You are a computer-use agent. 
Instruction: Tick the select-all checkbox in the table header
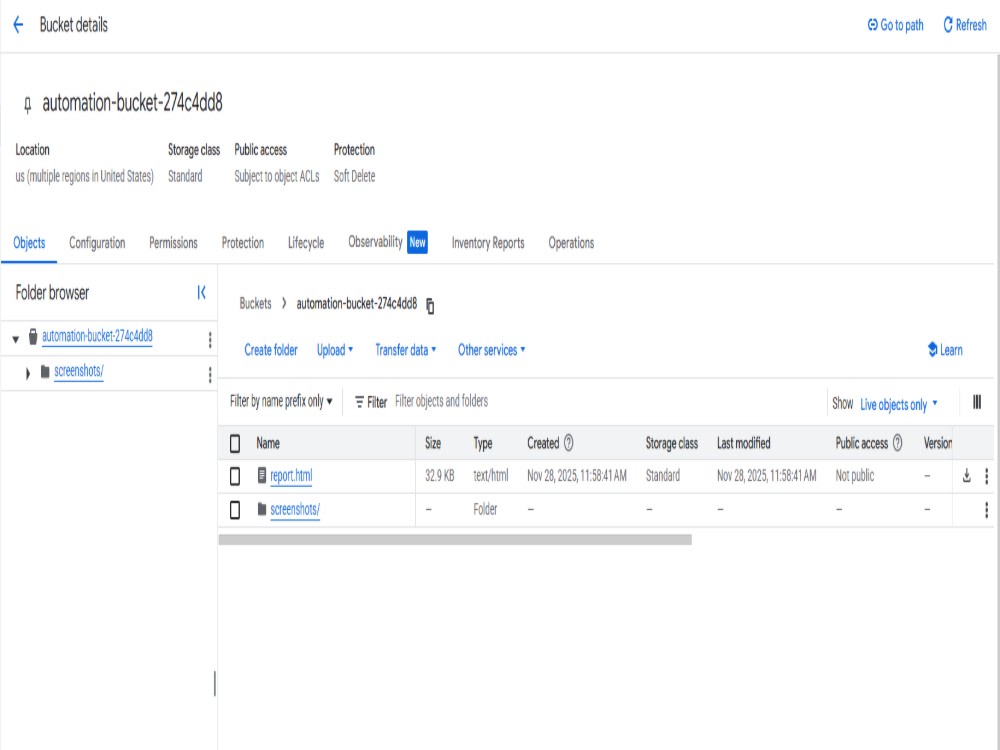coord(235,443)
